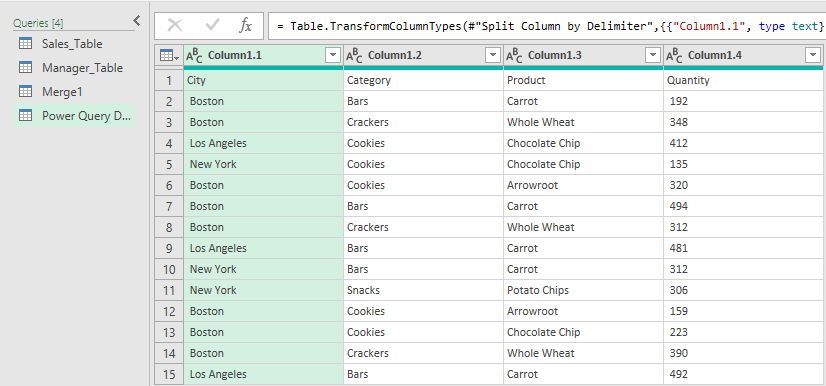Click the ABC type icon of Column1.1
Viewport: 826px width, 386px height.
[x=194, y=56]
